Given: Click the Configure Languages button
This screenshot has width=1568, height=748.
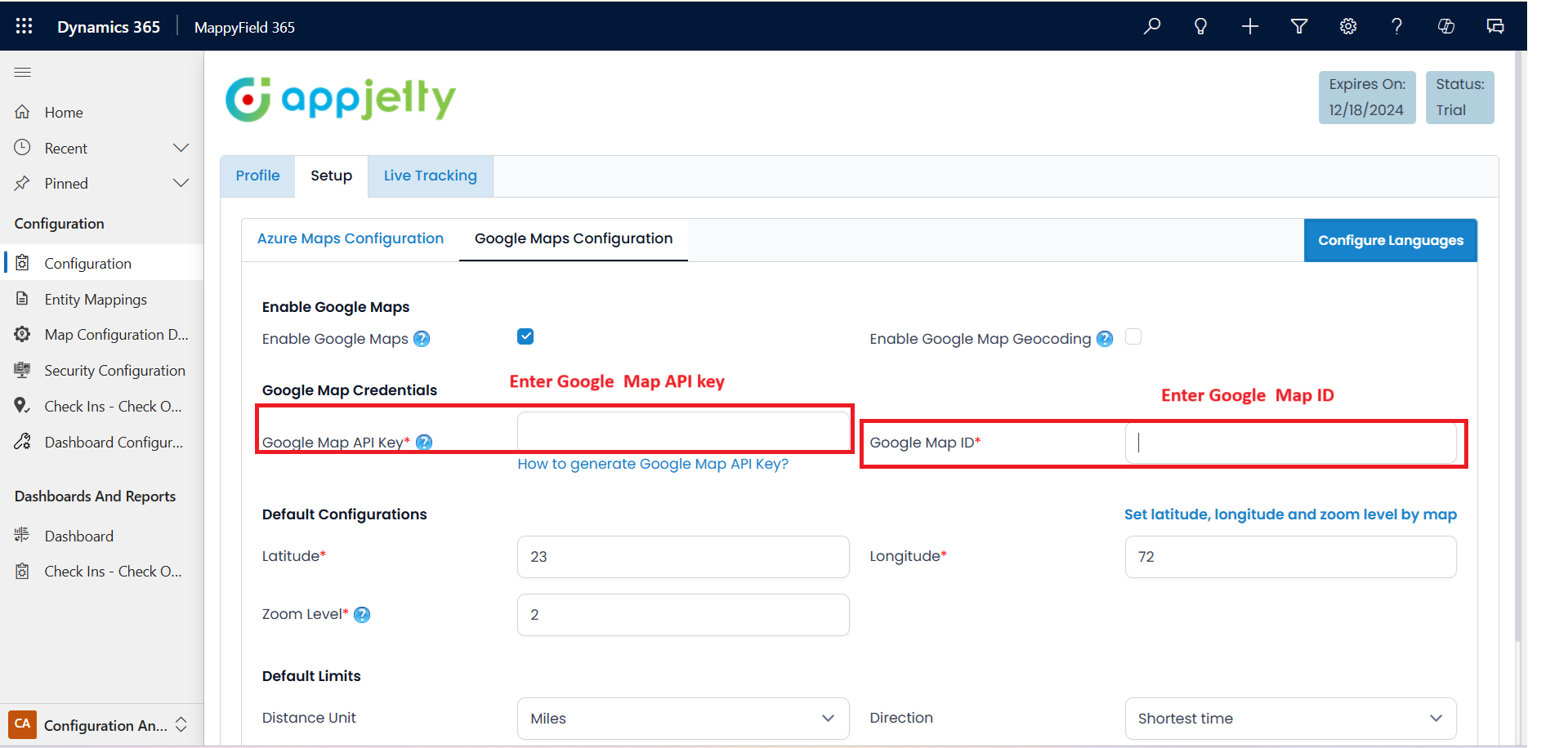Looking at the screenshot, I should point(1390,239).
